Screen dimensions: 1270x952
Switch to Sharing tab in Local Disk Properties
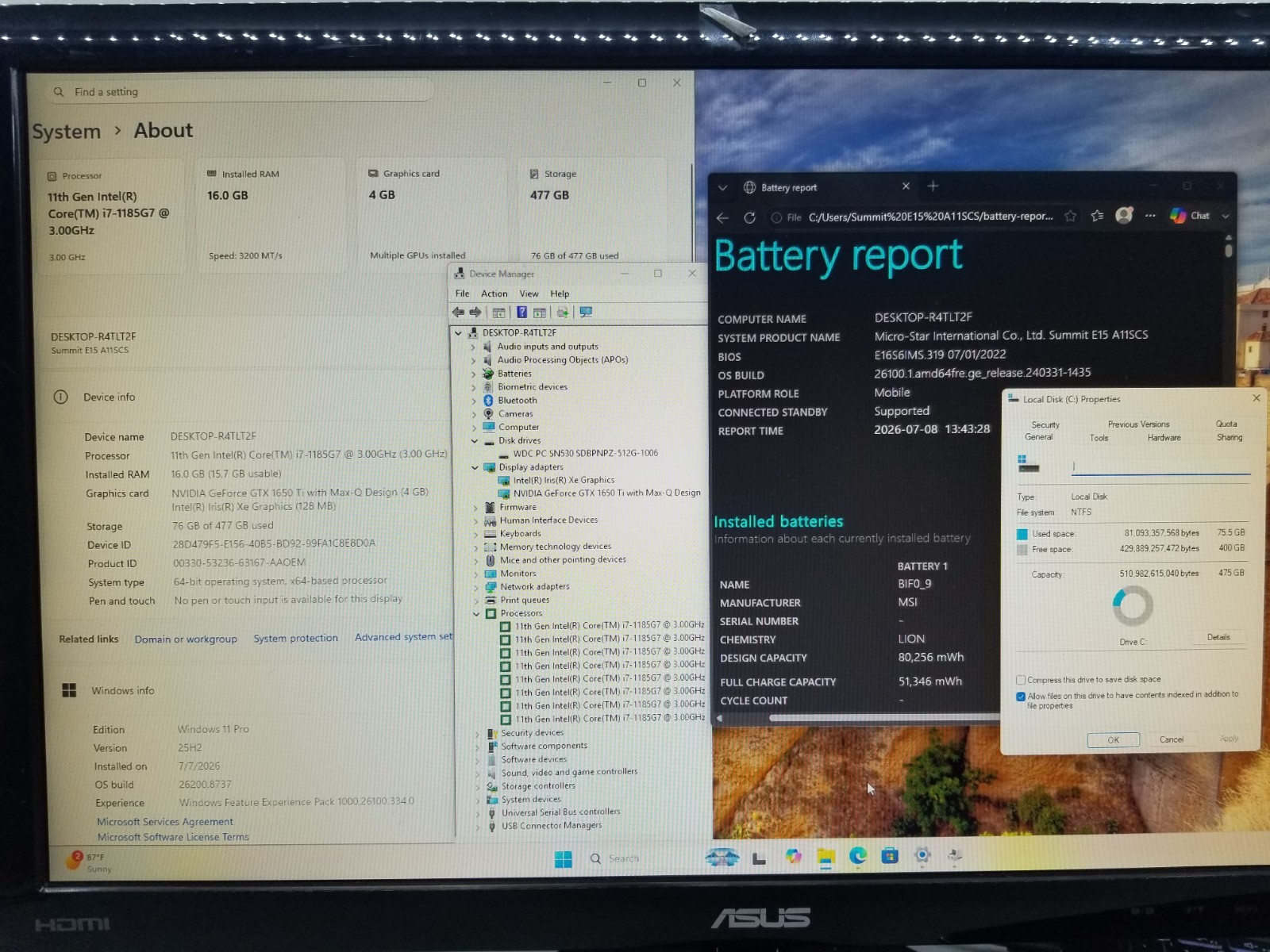(1230, 438)
